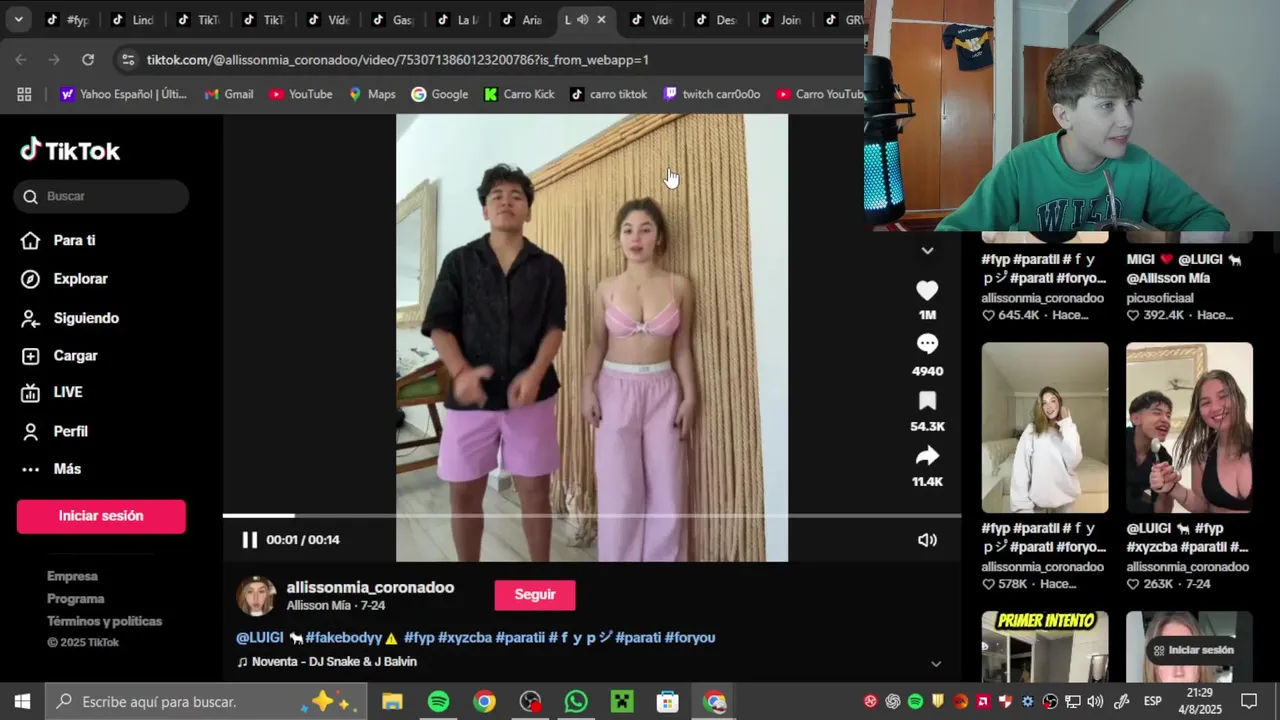1280x720 pixels.
Task: Reload the page in Chrome
Action: [x=88, y=60]
